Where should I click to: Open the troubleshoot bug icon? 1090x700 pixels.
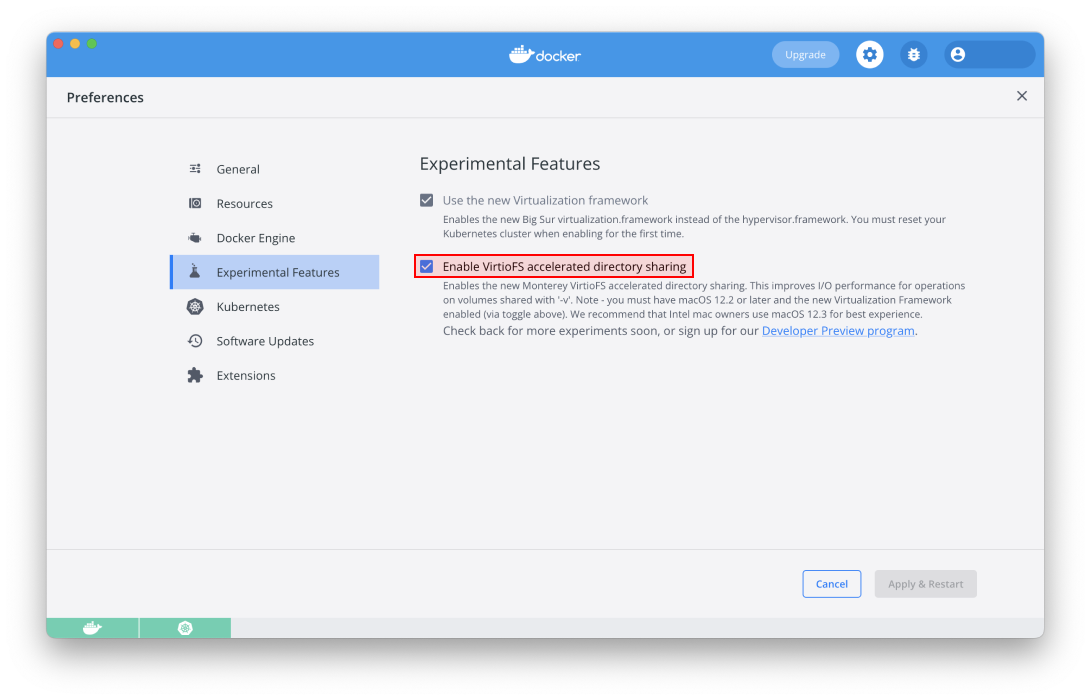tap(913, 54)
